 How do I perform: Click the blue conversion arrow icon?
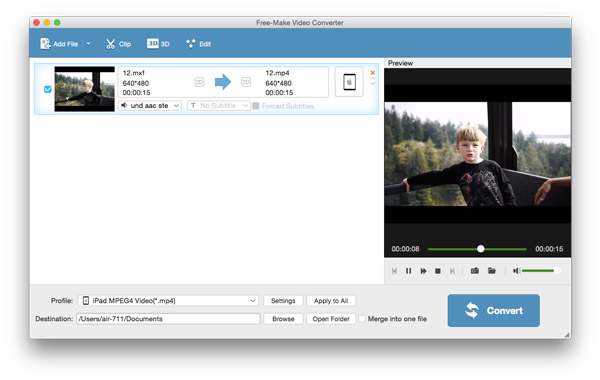coord(223,82)
